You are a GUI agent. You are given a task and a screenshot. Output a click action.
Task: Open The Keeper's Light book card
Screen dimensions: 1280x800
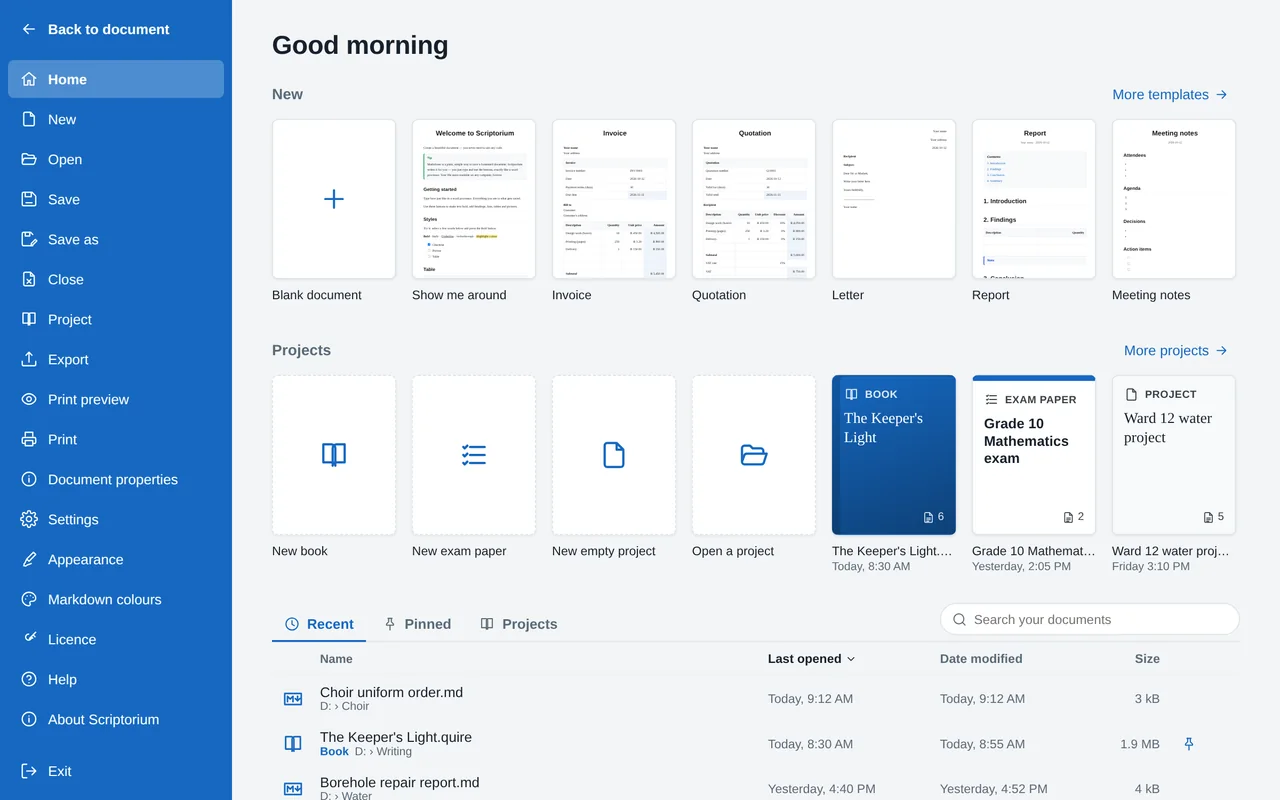click(894, 455)
